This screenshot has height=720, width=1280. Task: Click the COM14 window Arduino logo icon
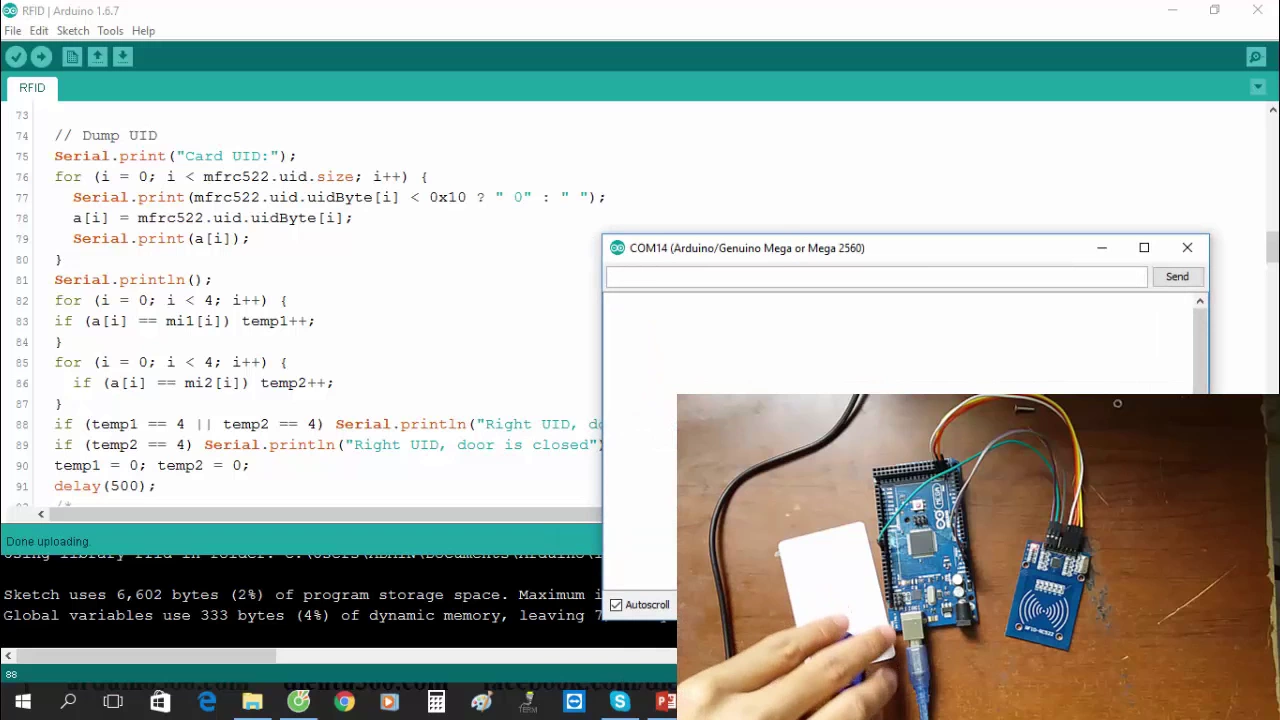tap(617, 248)
